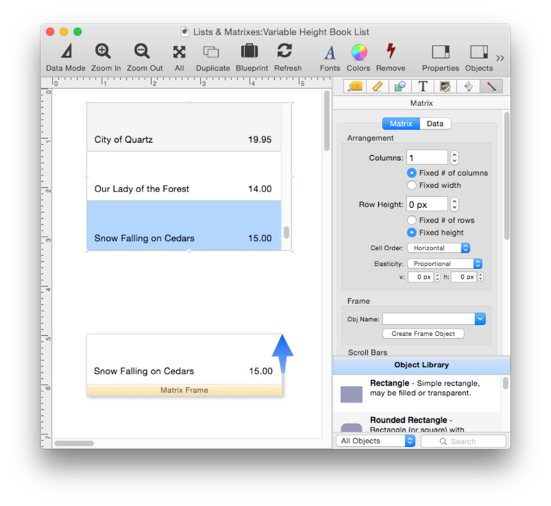551x506 pixels.
Task: Choose the Fixed # of rows option
Action: tap(411, 220)
